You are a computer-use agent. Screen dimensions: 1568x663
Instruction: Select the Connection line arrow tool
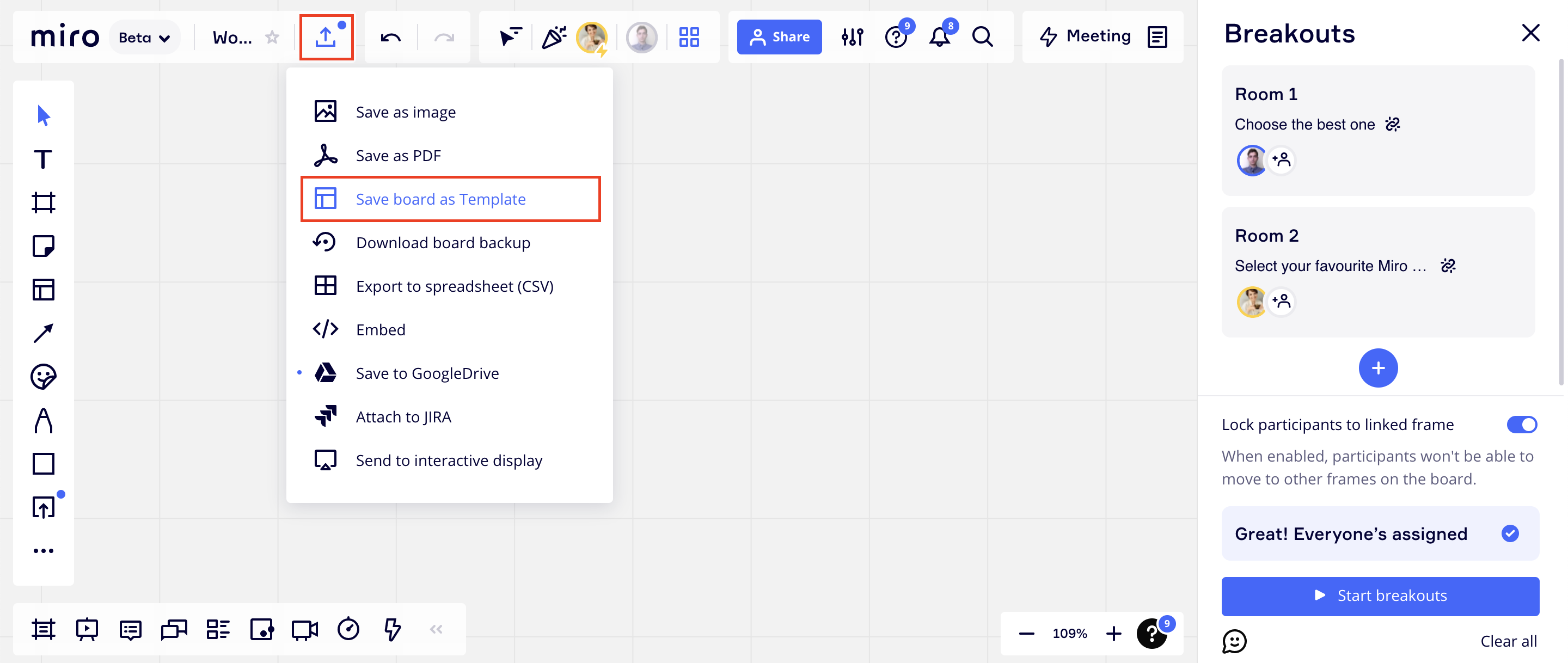coord(43,333)
